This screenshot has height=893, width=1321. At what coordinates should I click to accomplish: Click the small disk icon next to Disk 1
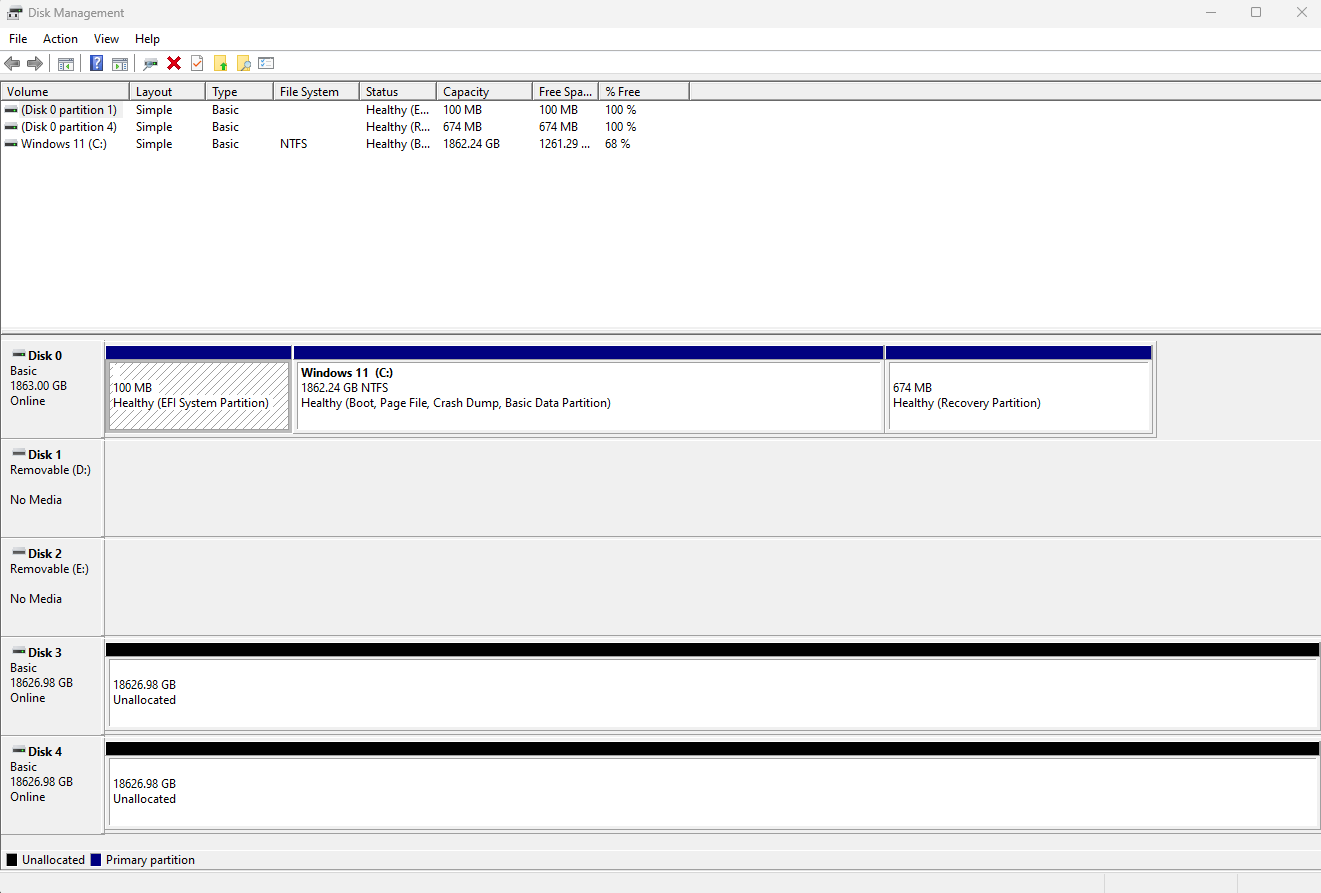(x=18, y=454)
